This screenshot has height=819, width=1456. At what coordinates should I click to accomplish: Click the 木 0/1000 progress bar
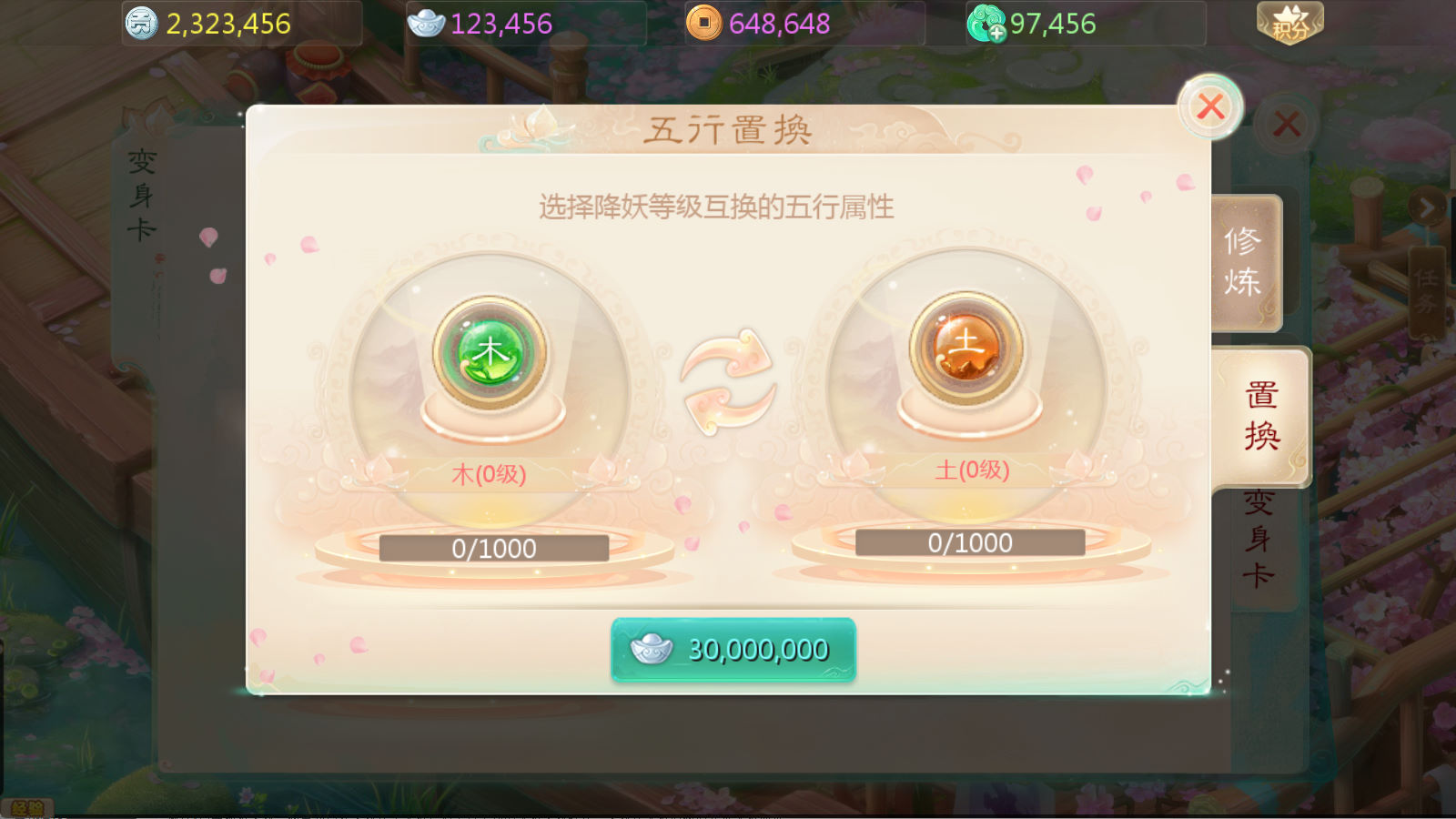tap(493, 548)
